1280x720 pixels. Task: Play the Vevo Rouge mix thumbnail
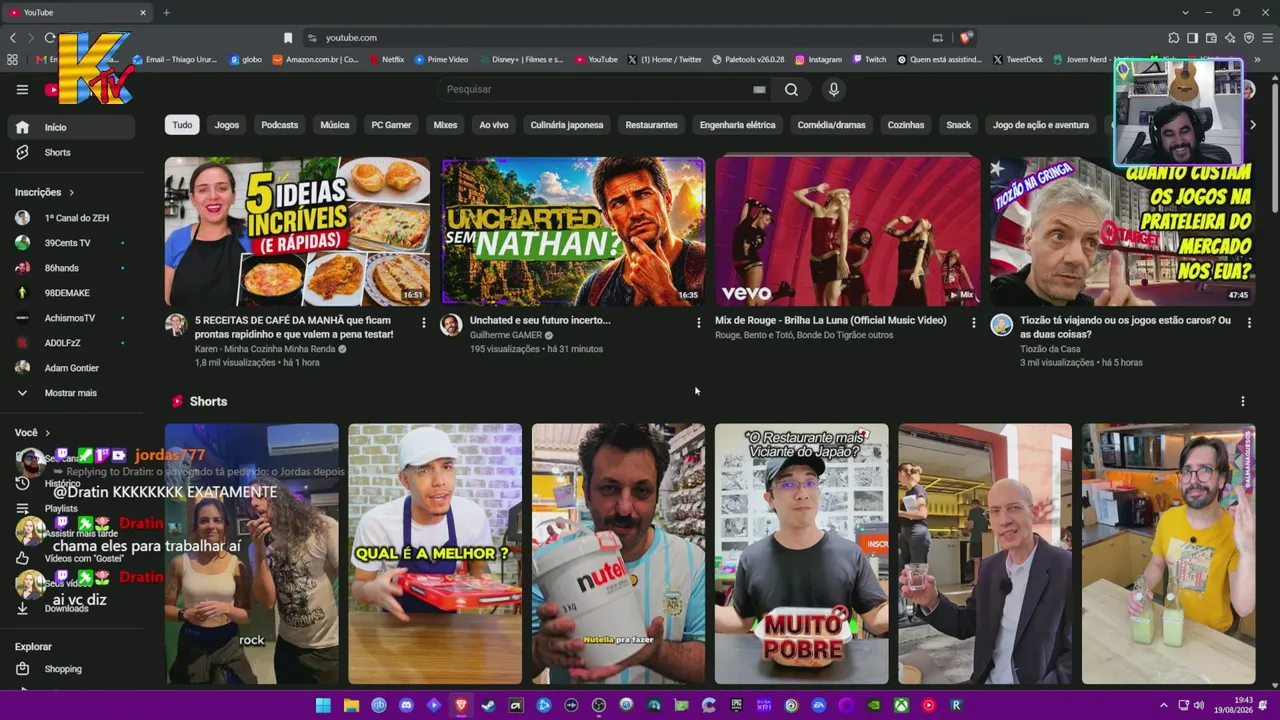tap(848, 231)
